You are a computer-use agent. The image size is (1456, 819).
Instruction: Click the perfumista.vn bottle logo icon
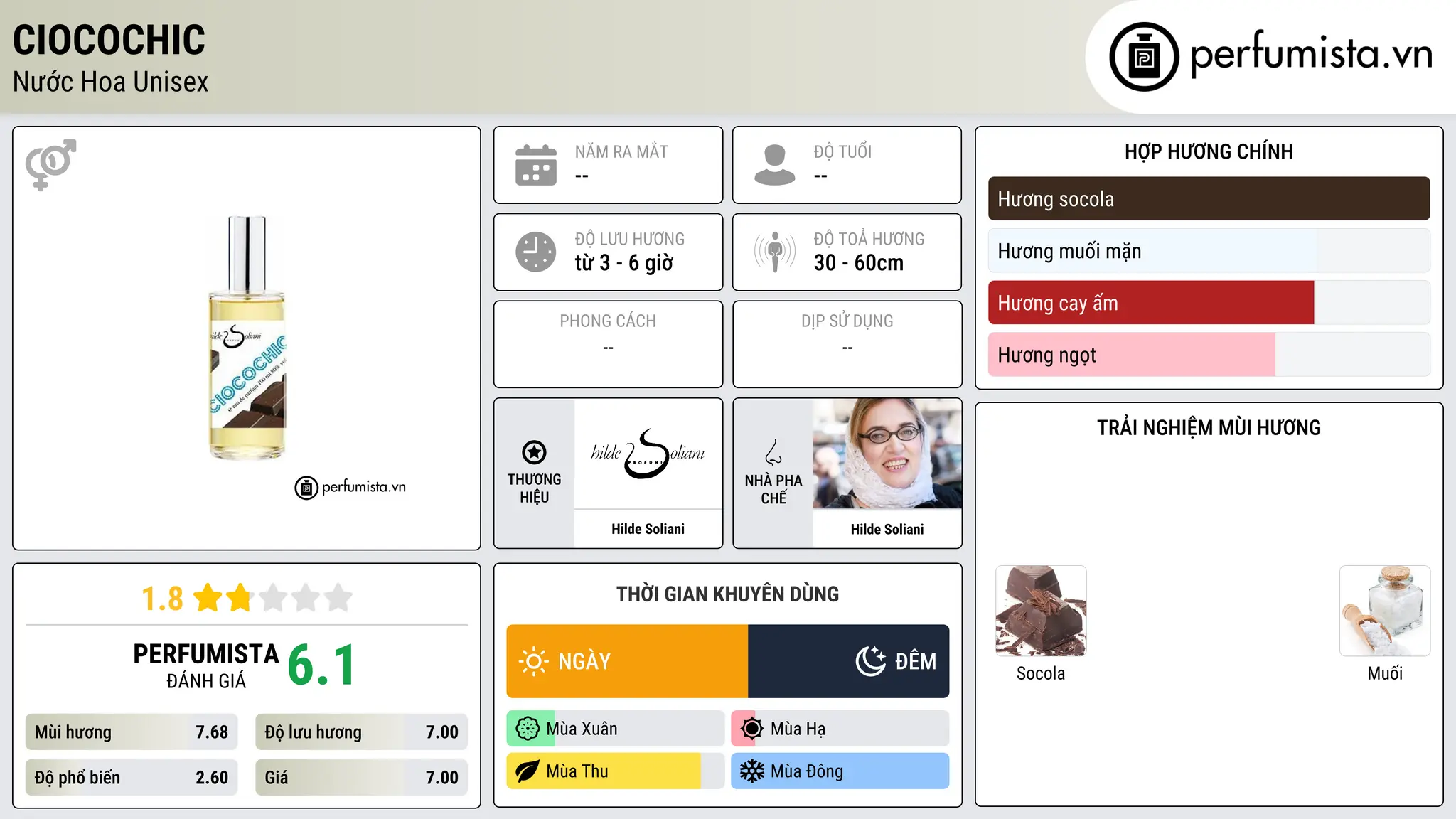(1144, 56)
